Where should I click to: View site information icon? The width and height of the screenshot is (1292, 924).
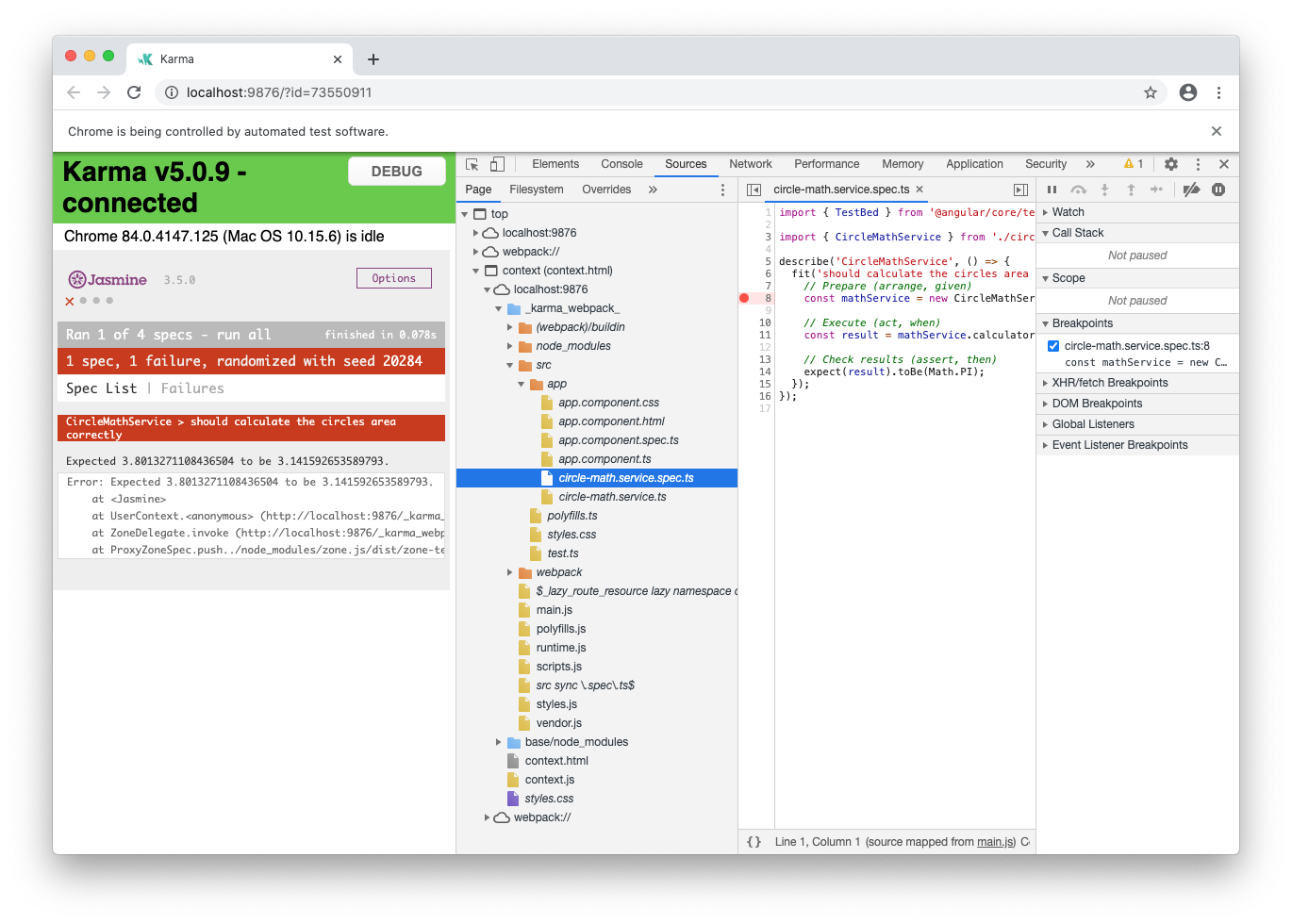tap(172, 92)
